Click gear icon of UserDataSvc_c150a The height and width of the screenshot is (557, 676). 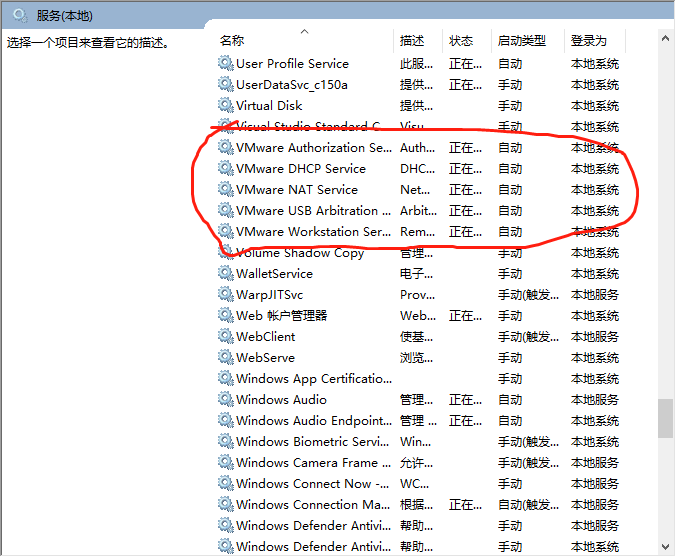tap(225, 84)
